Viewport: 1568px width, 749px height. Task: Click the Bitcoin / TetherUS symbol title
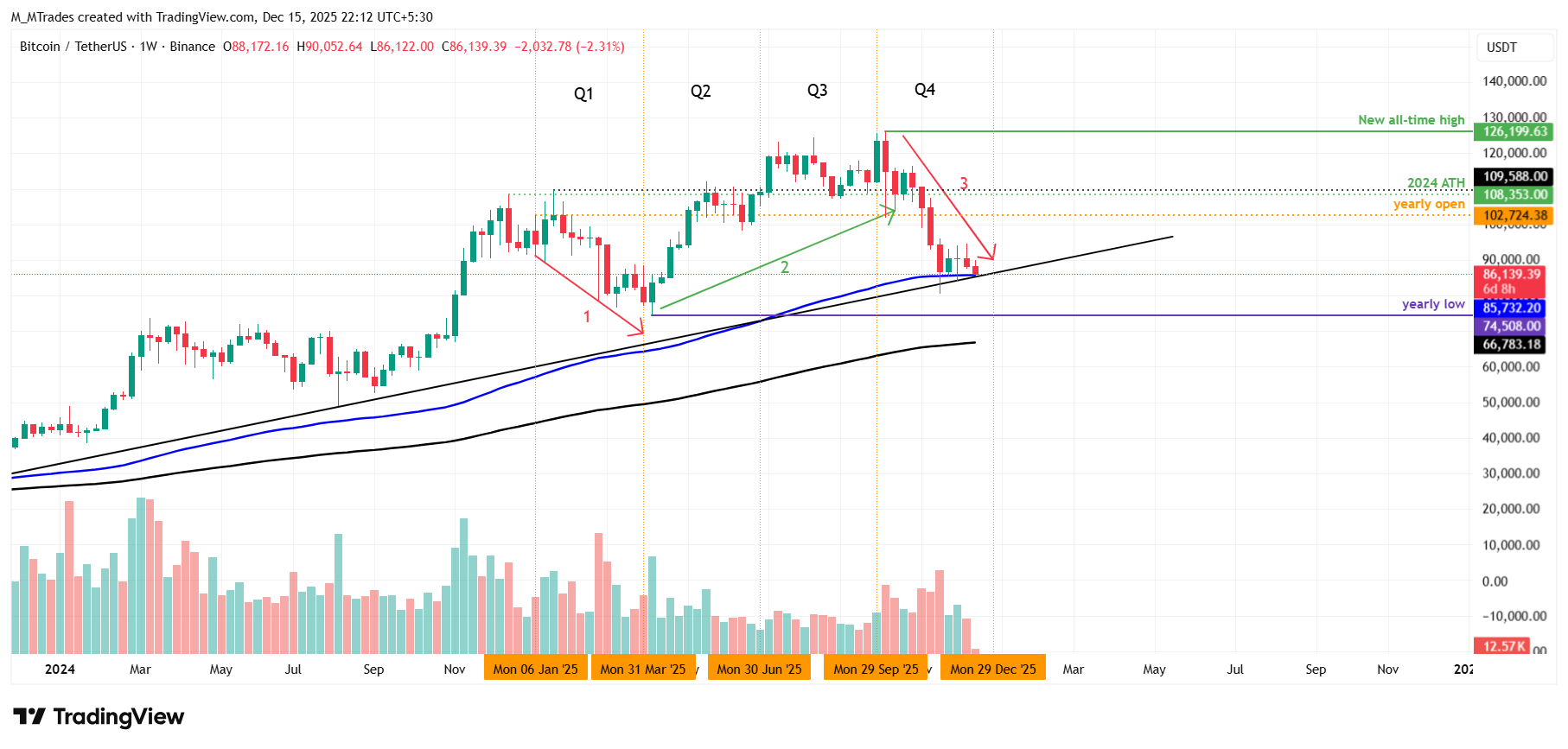coord(73,47)
